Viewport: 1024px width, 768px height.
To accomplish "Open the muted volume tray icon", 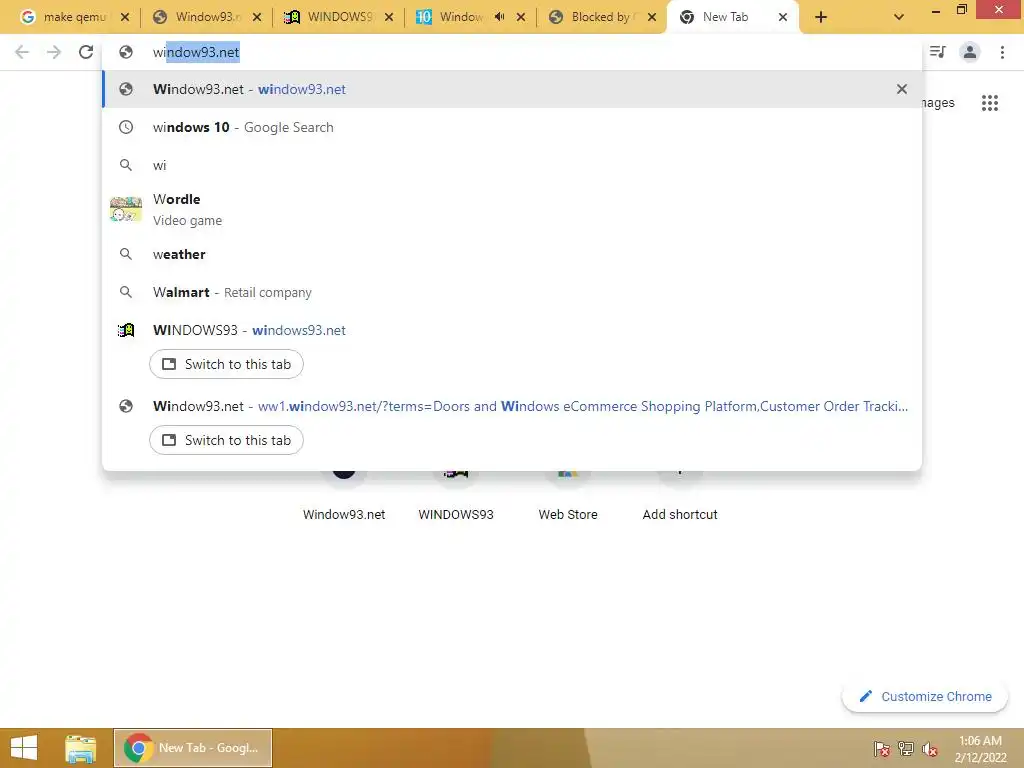I will pyautogui.click(x=929, y=748).
